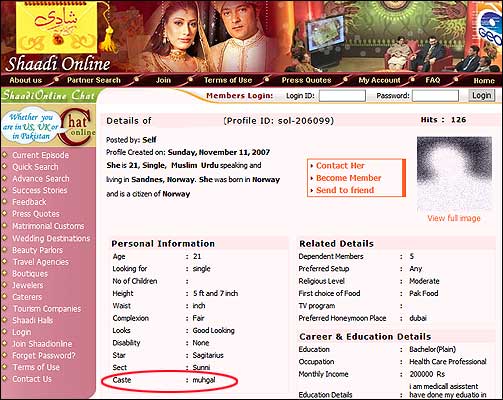This screenshot has width=503, height=400.
Task: Open Contact Us in sidebar
Action: 32,379
